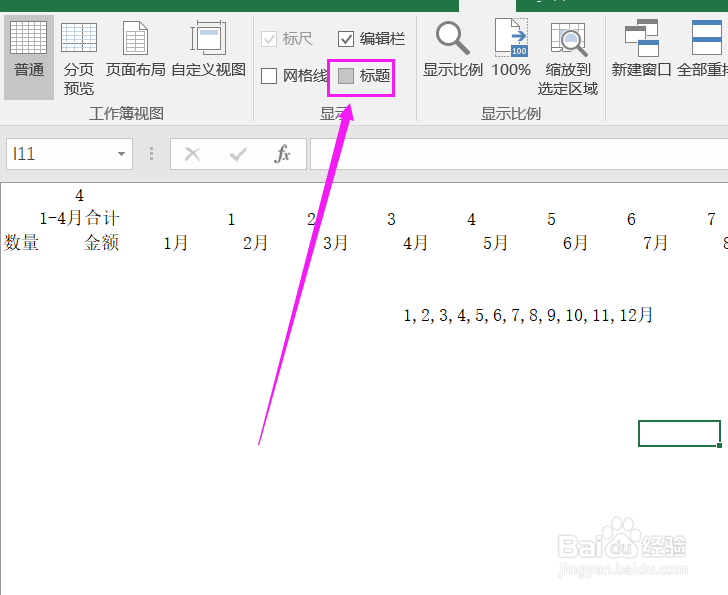Open the Zoom (显示比例) dialog
Image resolution: width=728 pixels, height=595 pixels.
453,49
